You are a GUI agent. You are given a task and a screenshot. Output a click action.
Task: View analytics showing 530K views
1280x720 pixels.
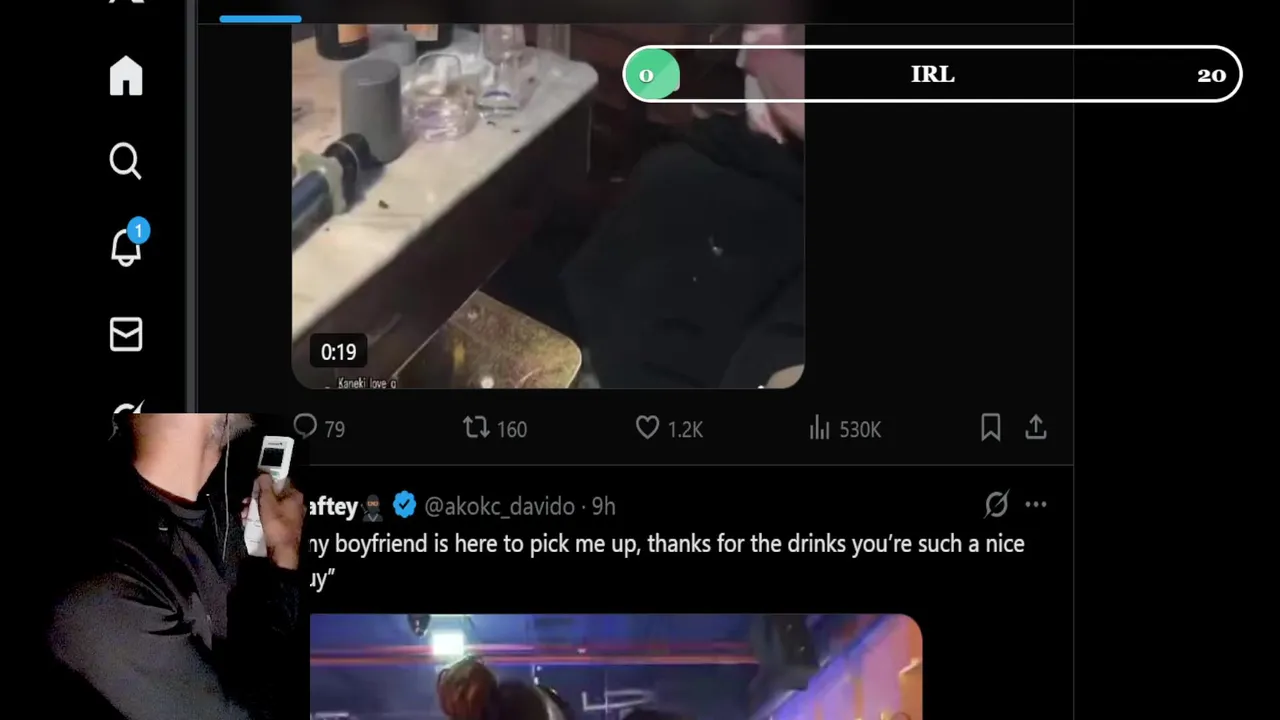tap(845, 428)
